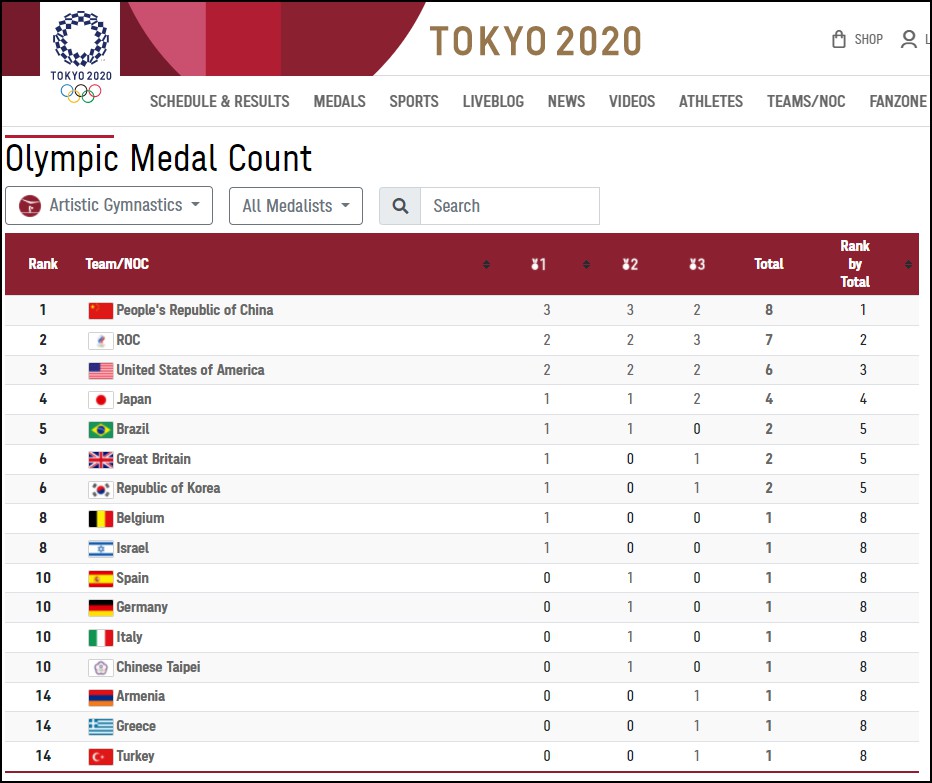Select the Great Britain team link

click(x=153, y=459)
